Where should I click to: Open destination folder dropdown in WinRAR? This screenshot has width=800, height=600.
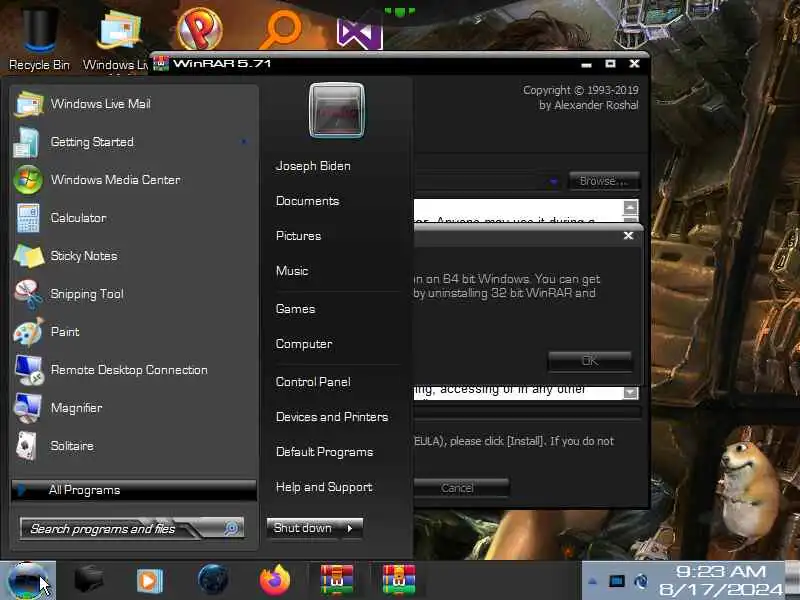point(555,182)
